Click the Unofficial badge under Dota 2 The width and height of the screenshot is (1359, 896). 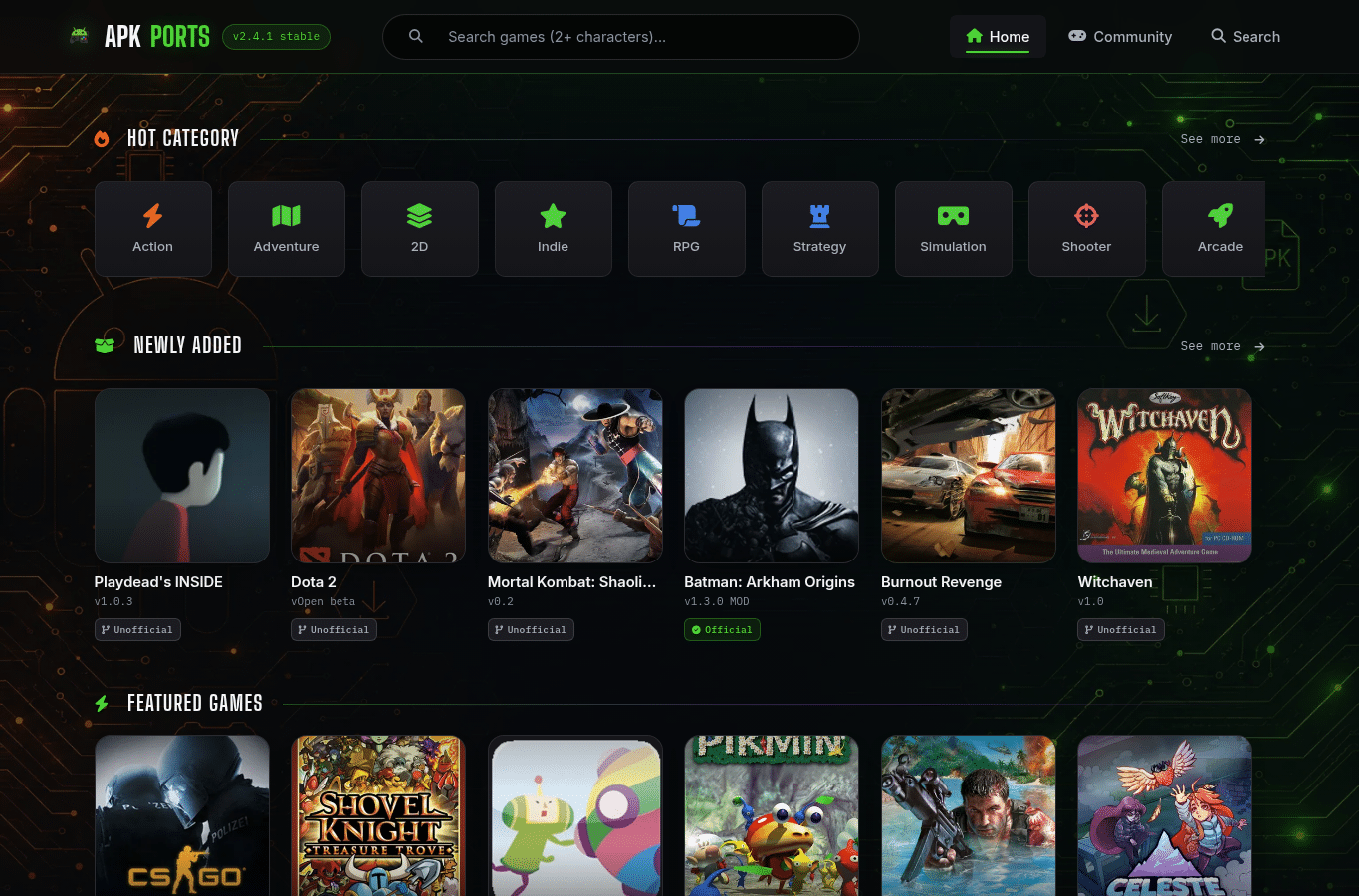pyautogui.click(x=334, y=629)
